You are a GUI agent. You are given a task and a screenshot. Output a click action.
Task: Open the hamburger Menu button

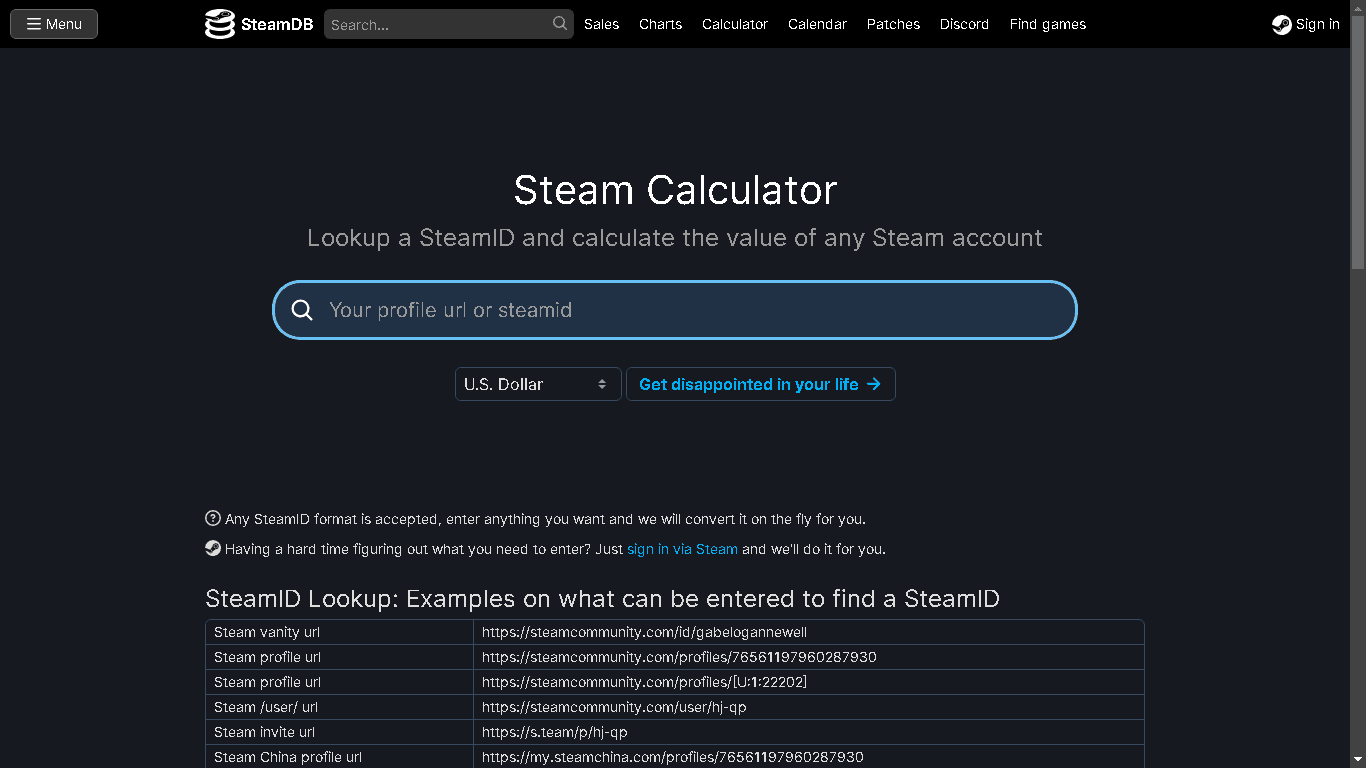(54, 24)
